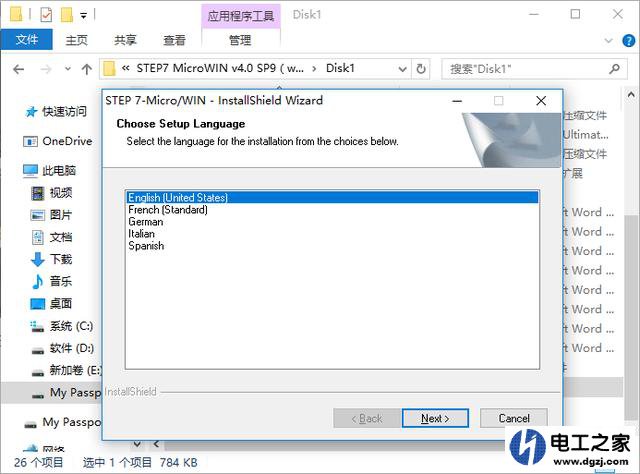Close the InstallShield Wizard dialog

(541, 101)
